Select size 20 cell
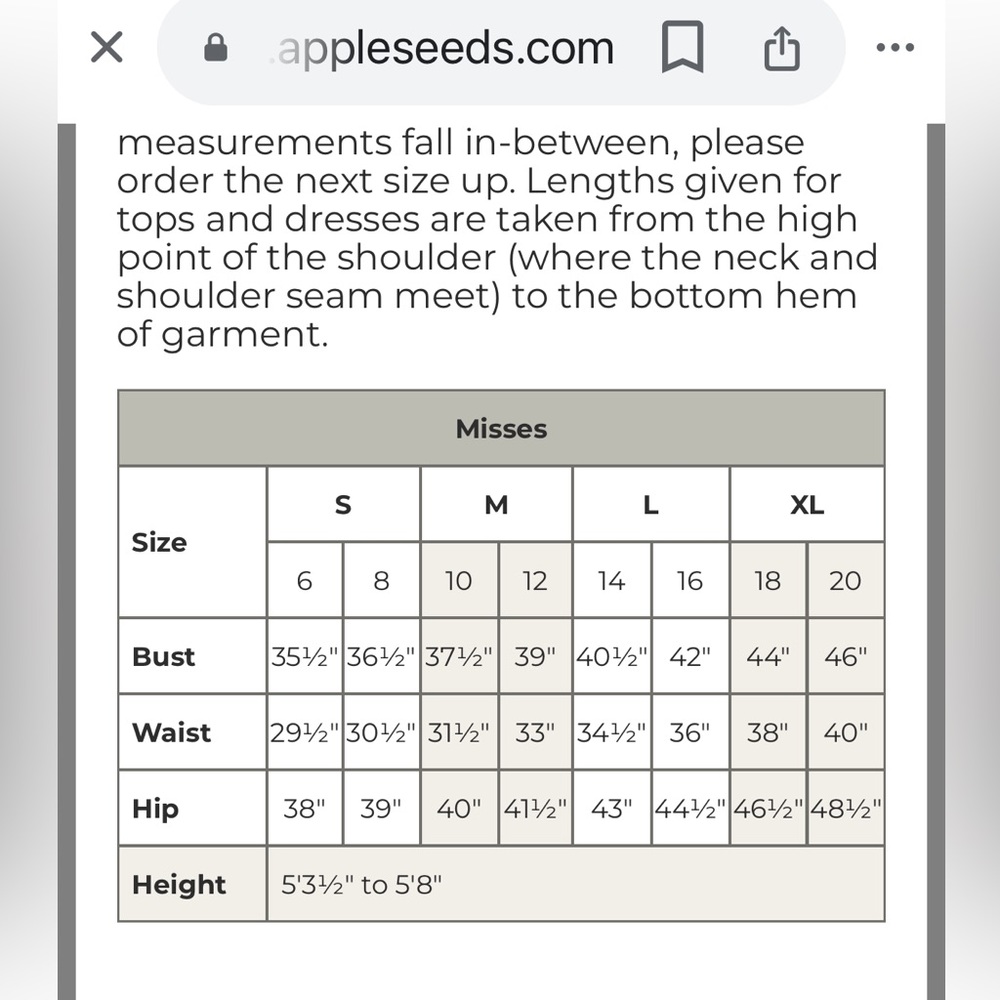The width and height of the screenshot is (1000, 1000). point(845,581)
